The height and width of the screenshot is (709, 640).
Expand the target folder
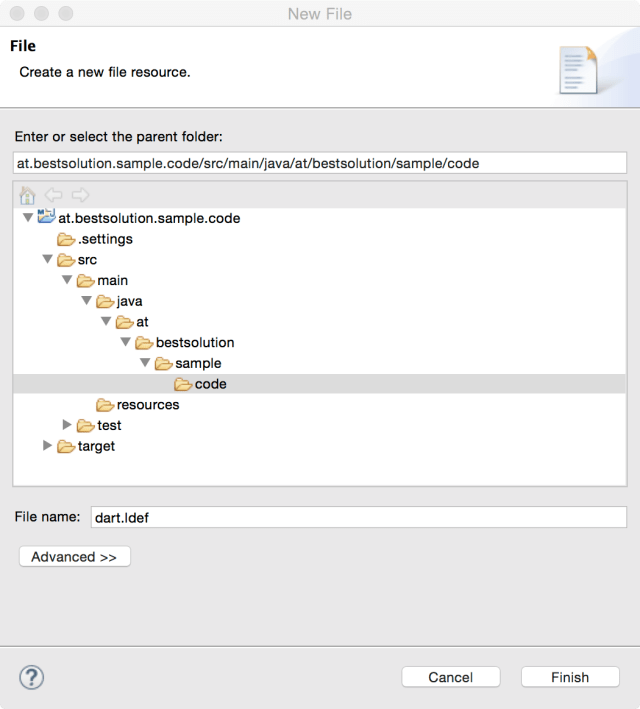(47, 446)
